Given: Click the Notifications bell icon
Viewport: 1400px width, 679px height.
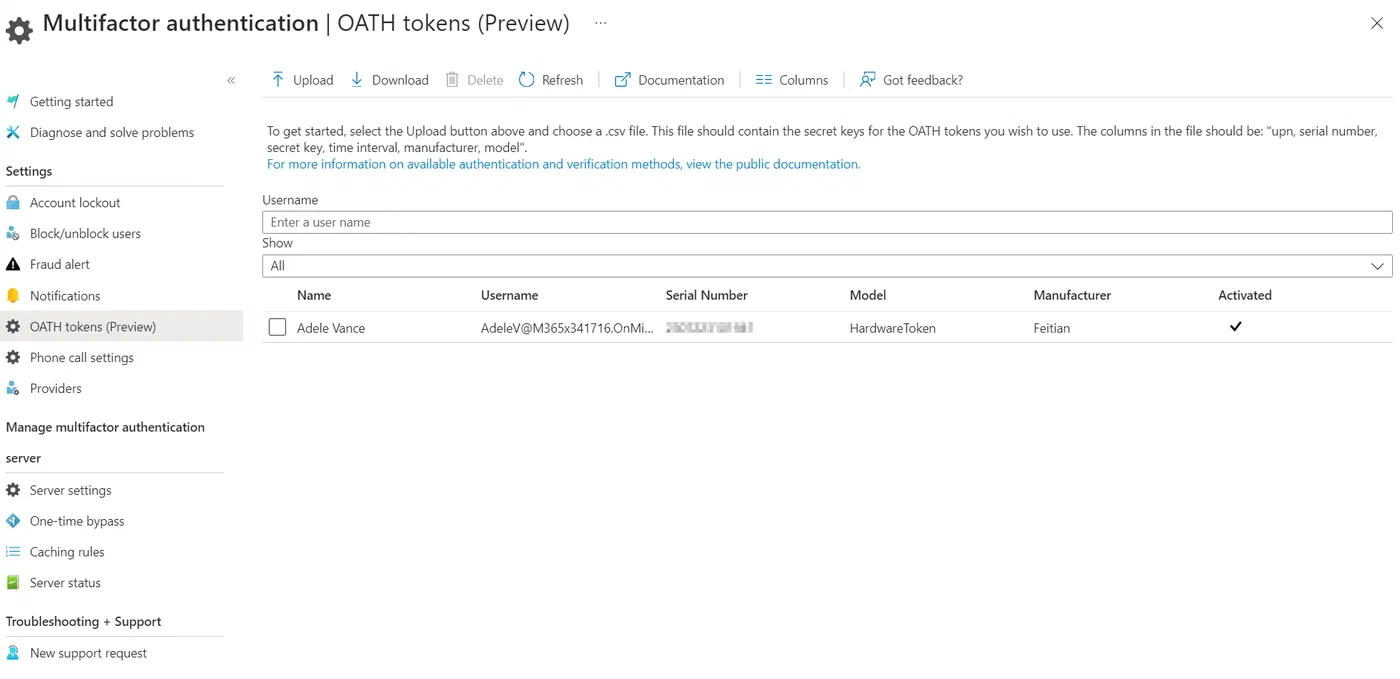Looking at the screenshot, I should pos(13,295).
